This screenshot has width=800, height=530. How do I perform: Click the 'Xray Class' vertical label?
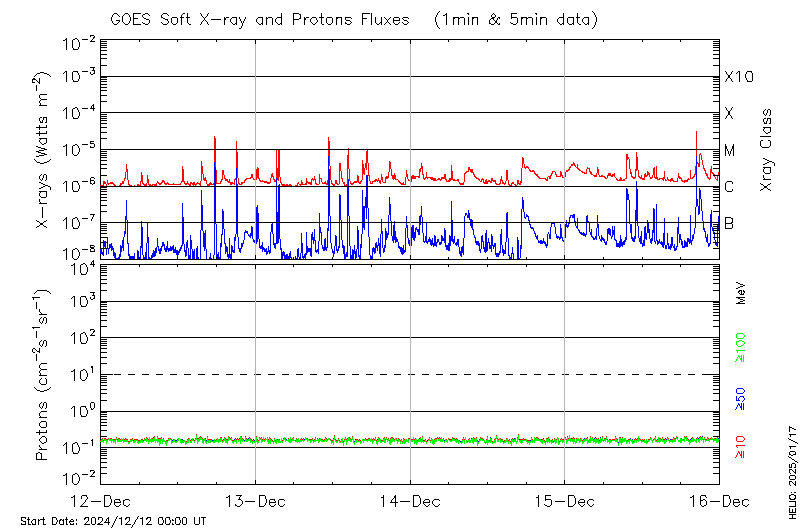click(767, 150)
